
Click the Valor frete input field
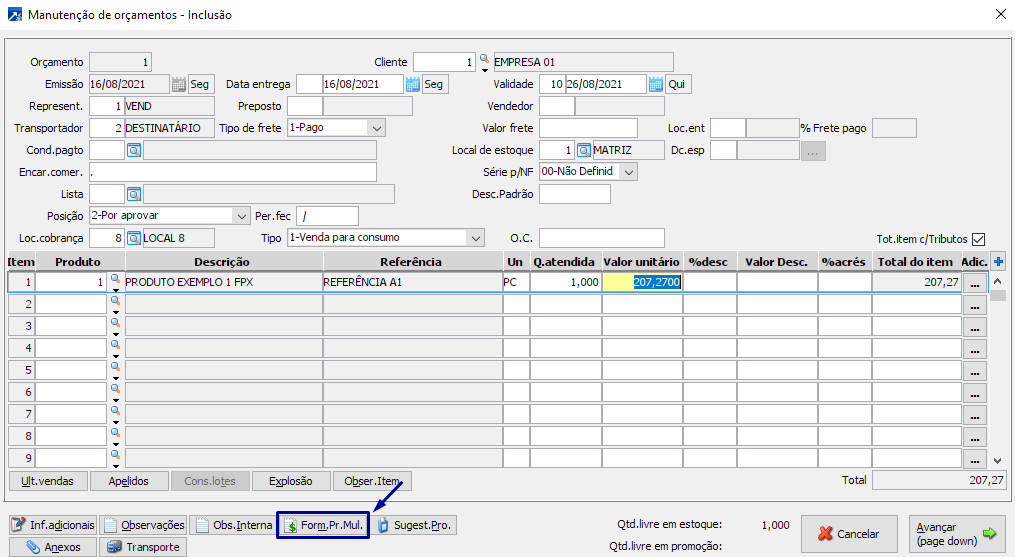588,128
